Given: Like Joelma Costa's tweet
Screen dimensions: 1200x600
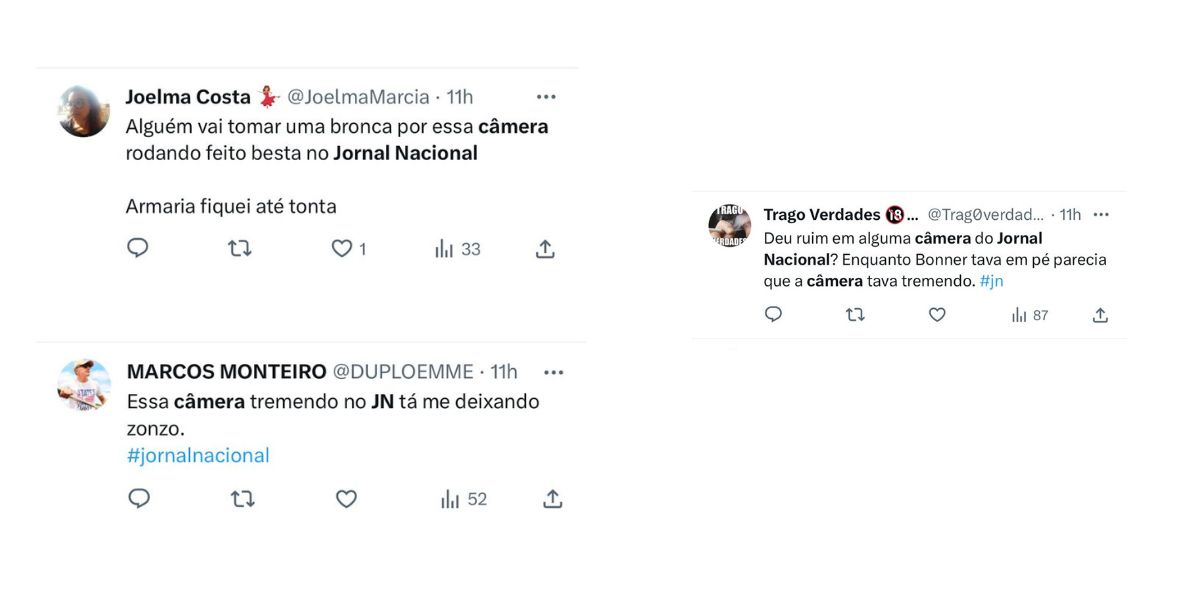Looking at the screenshot, I should pyautogui.click(x=342, y=249).
